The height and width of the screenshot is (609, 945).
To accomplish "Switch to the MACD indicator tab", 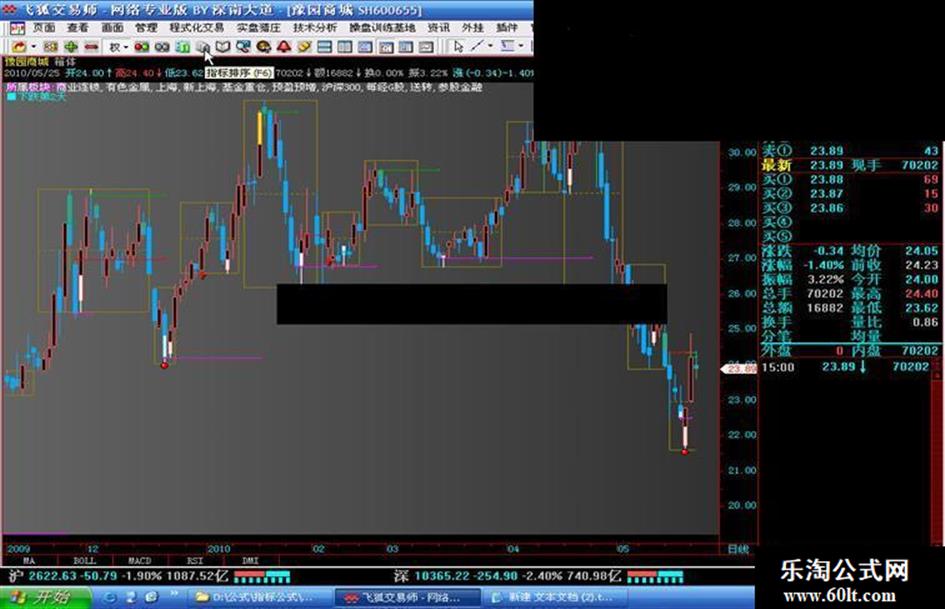I will pyautogui.click(x=139, y=561).
